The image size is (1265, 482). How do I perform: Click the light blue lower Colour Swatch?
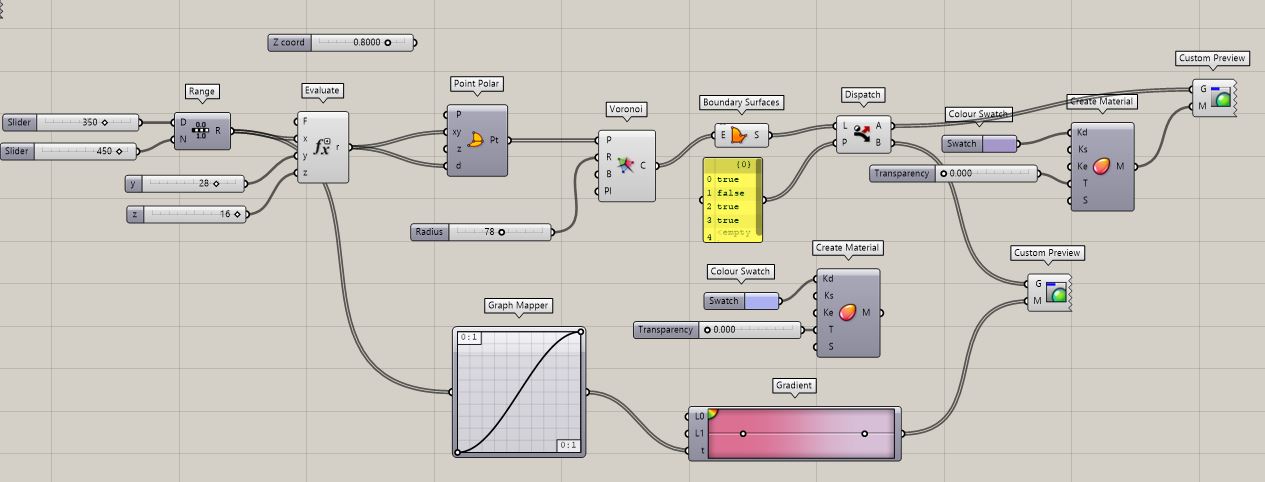coord(761,301)
